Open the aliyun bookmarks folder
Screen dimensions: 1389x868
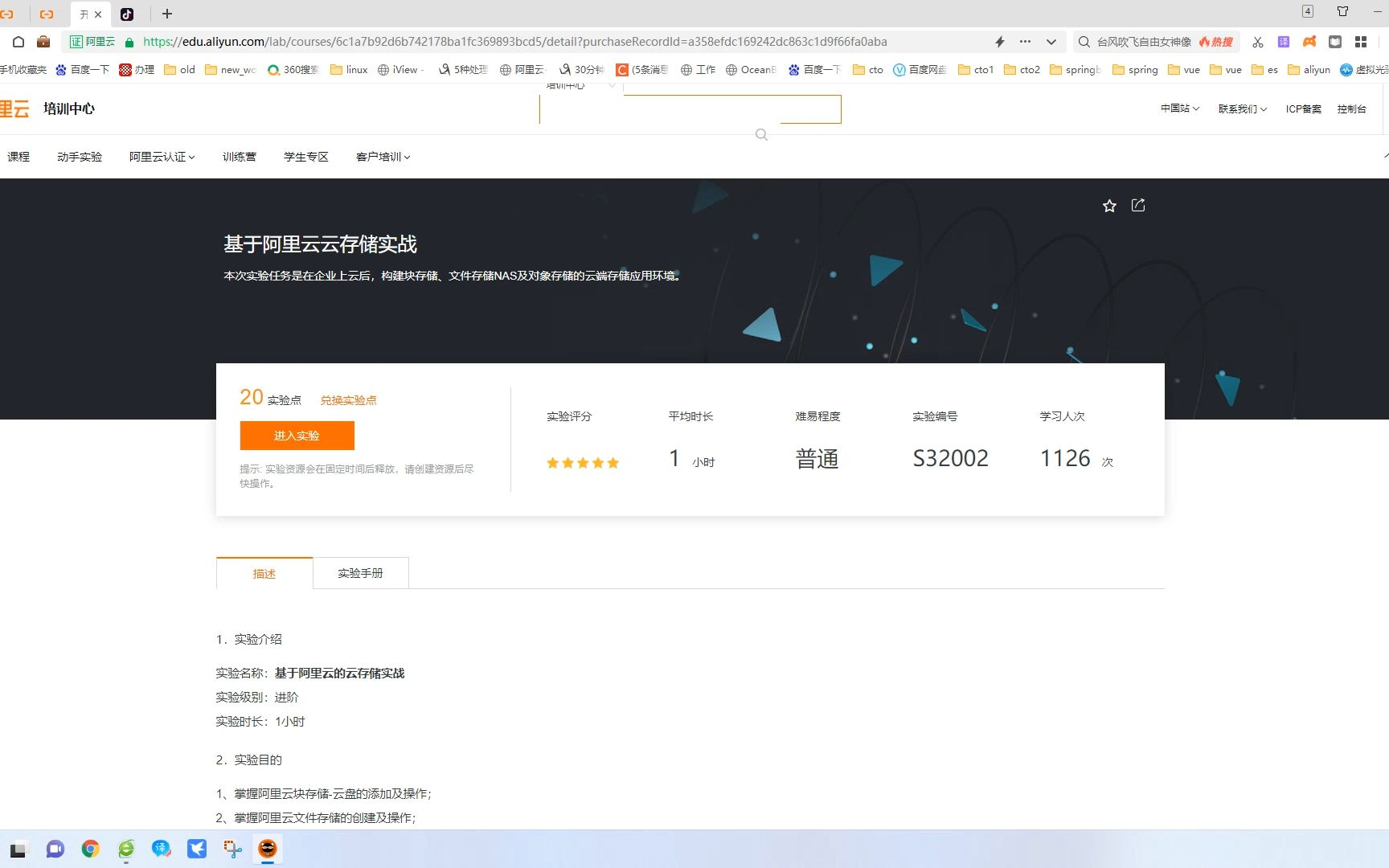pos(1309,70)
